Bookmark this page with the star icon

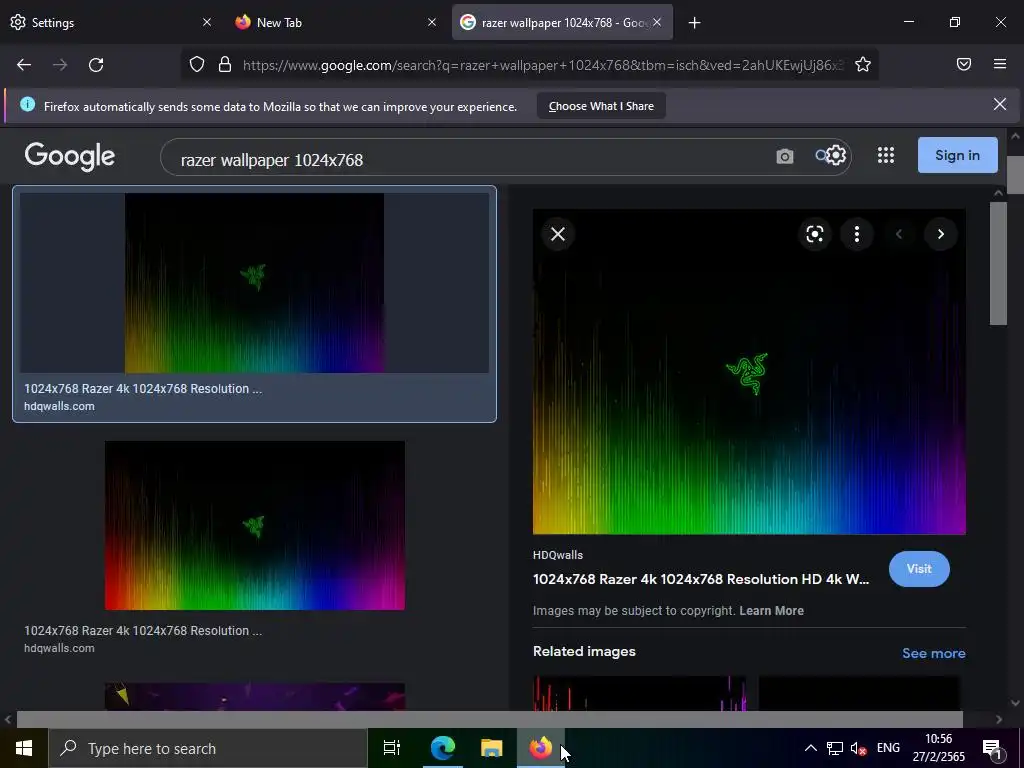[x=863, y=65]
